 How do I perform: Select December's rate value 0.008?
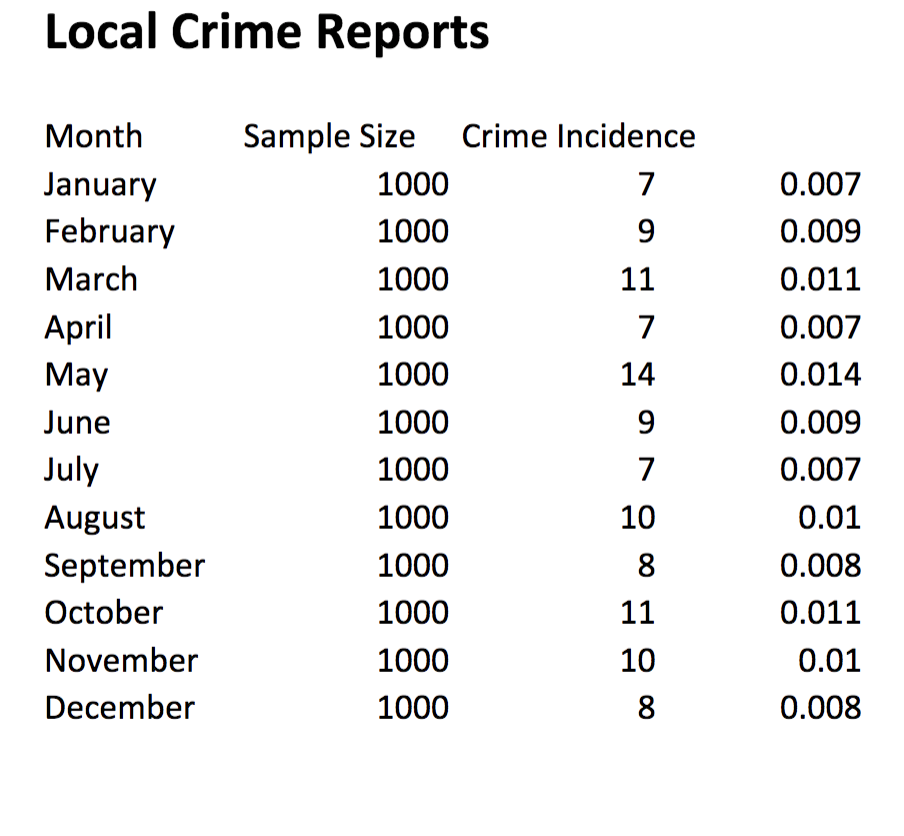[822, 708]
